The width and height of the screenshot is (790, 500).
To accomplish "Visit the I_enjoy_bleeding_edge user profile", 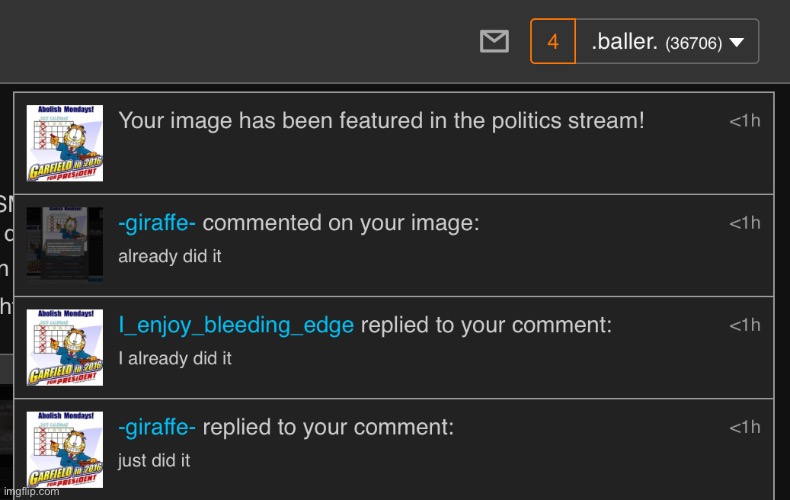I will tap(236, 325).
